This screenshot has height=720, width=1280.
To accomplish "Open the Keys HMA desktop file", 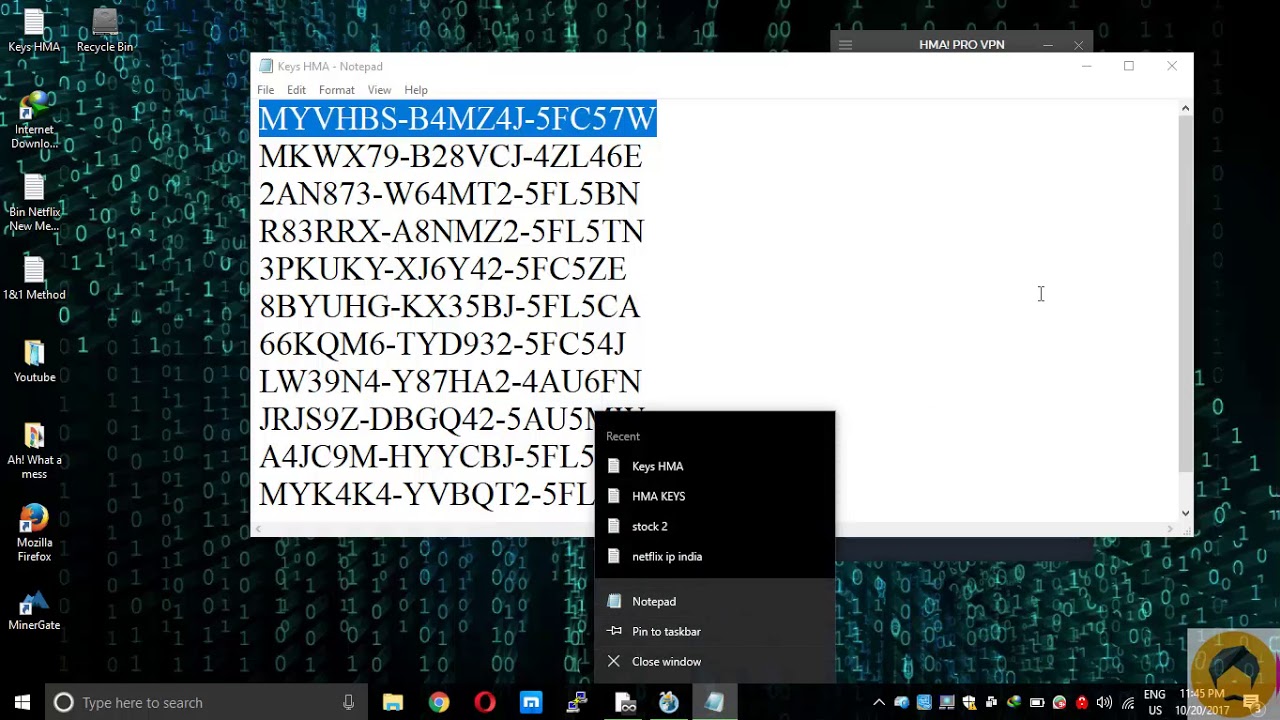I will [34, 31].
